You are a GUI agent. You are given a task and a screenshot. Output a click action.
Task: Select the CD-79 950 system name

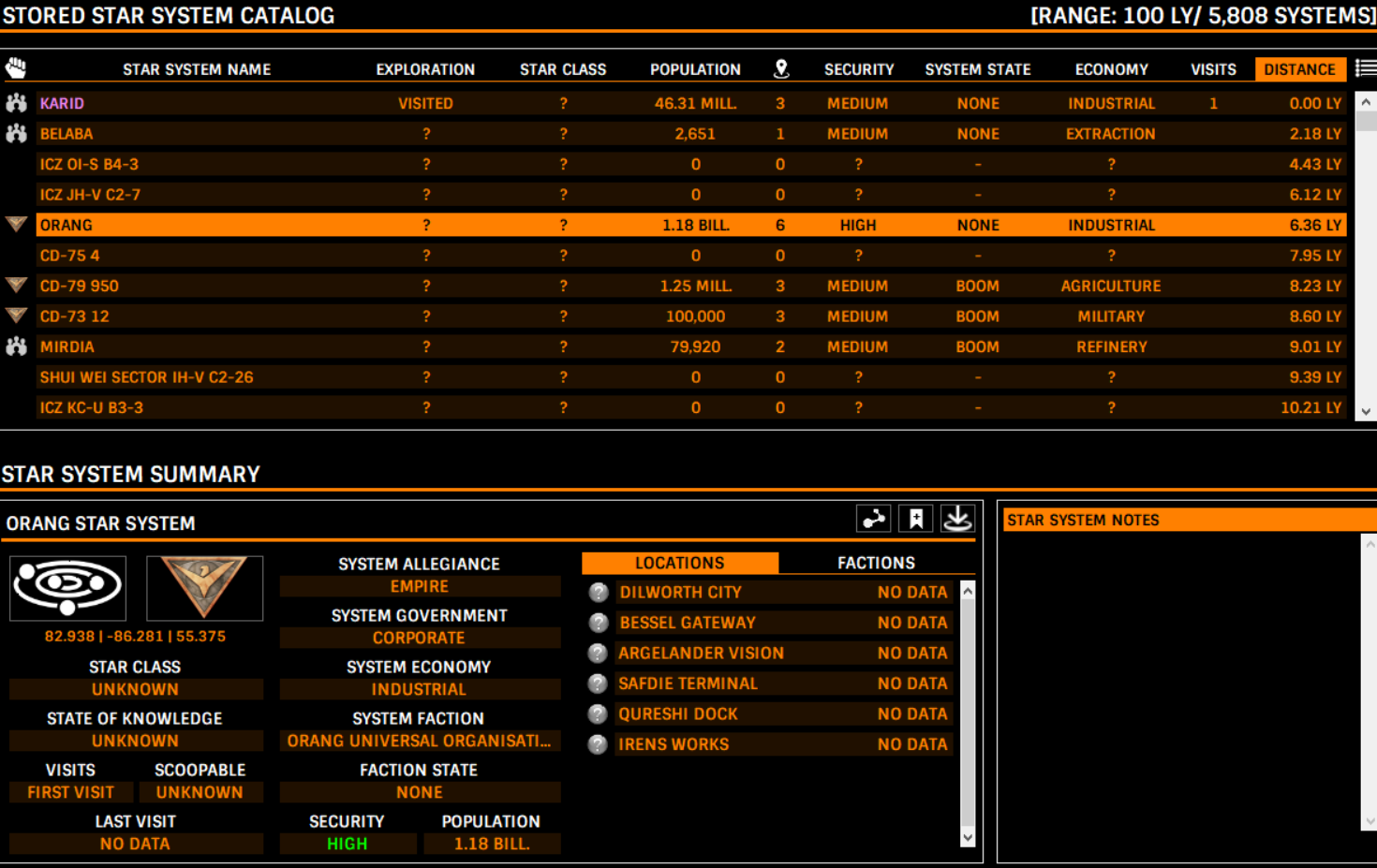80,286
